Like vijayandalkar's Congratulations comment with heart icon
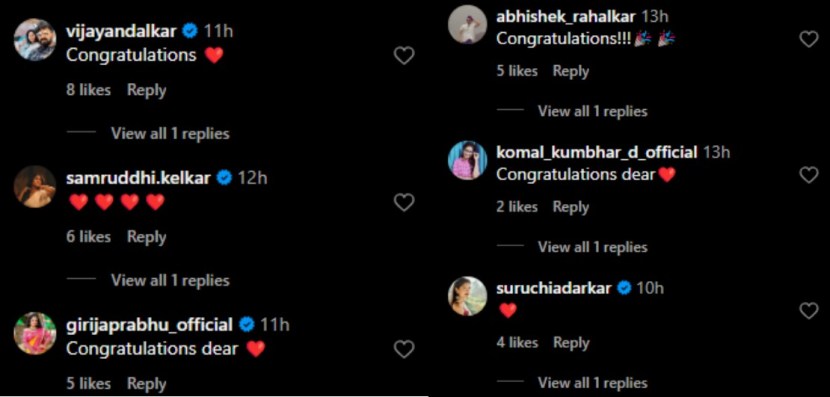The height and width of the screenshot is (397, 830). 404,56
